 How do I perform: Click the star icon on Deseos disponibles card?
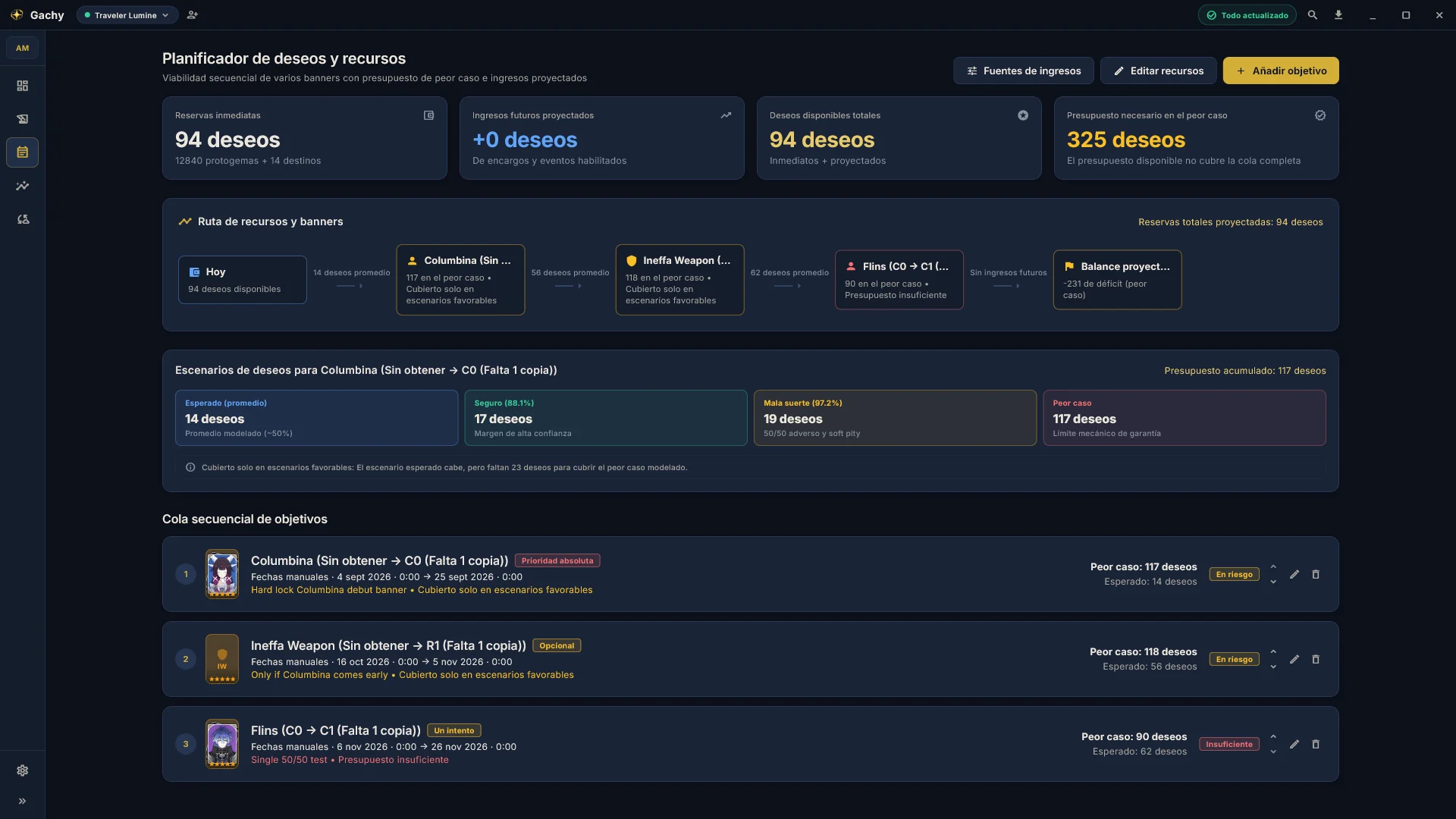(1023, 115)
